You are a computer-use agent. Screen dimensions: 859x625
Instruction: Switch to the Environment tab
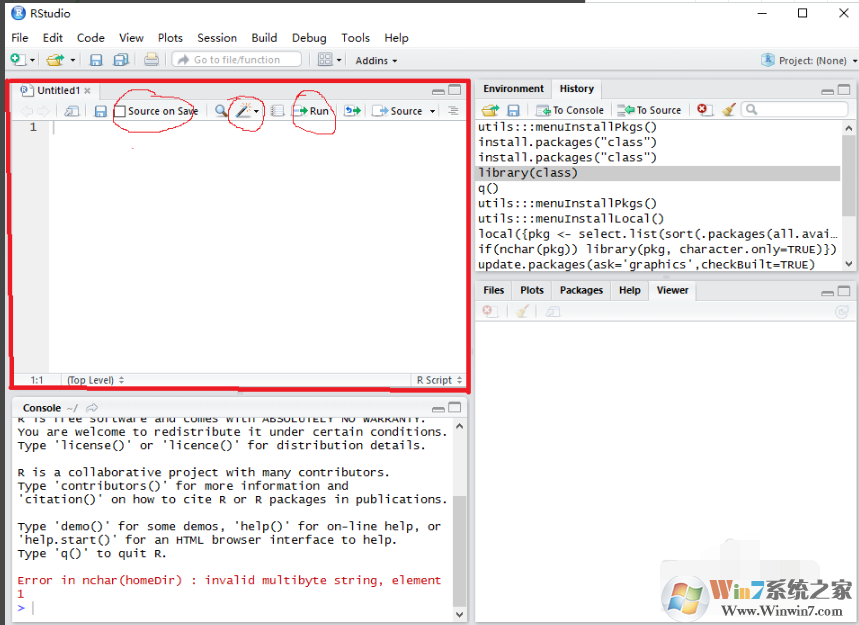pyautogui.click(x=513, y=89)
